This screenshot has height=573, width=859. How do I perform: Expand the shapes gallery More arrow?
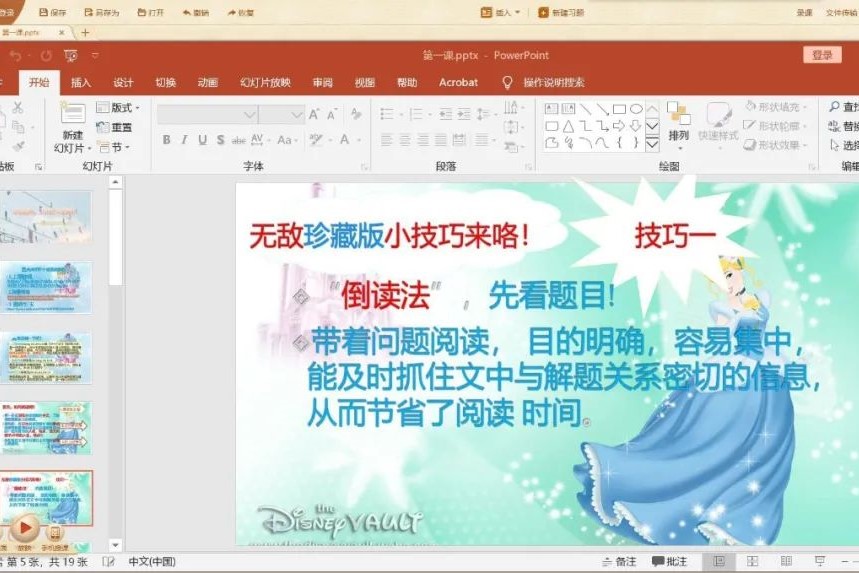652,144
